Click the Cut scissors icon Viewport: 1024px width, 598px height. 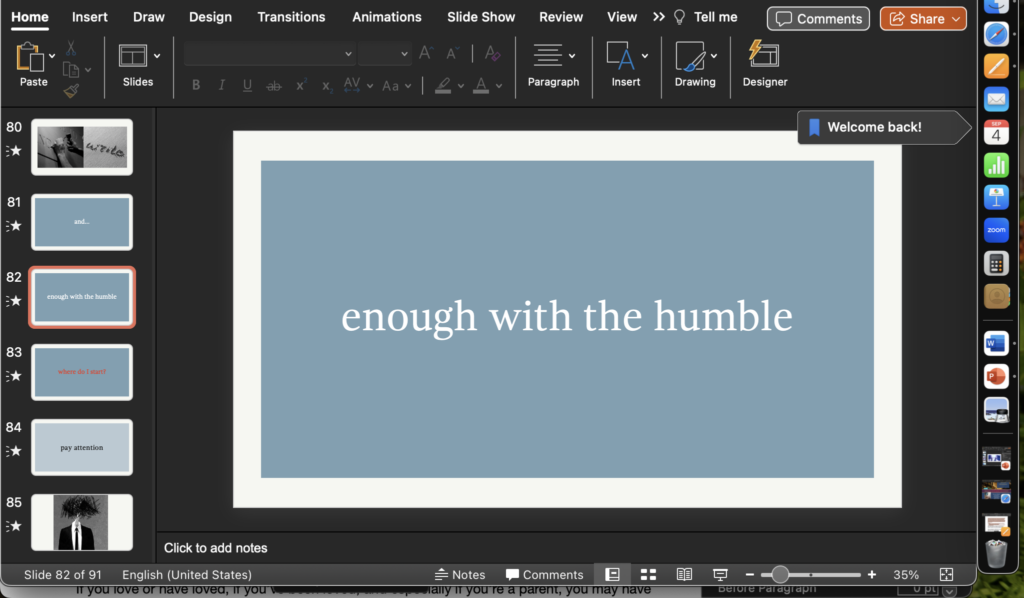pos(71,48)
